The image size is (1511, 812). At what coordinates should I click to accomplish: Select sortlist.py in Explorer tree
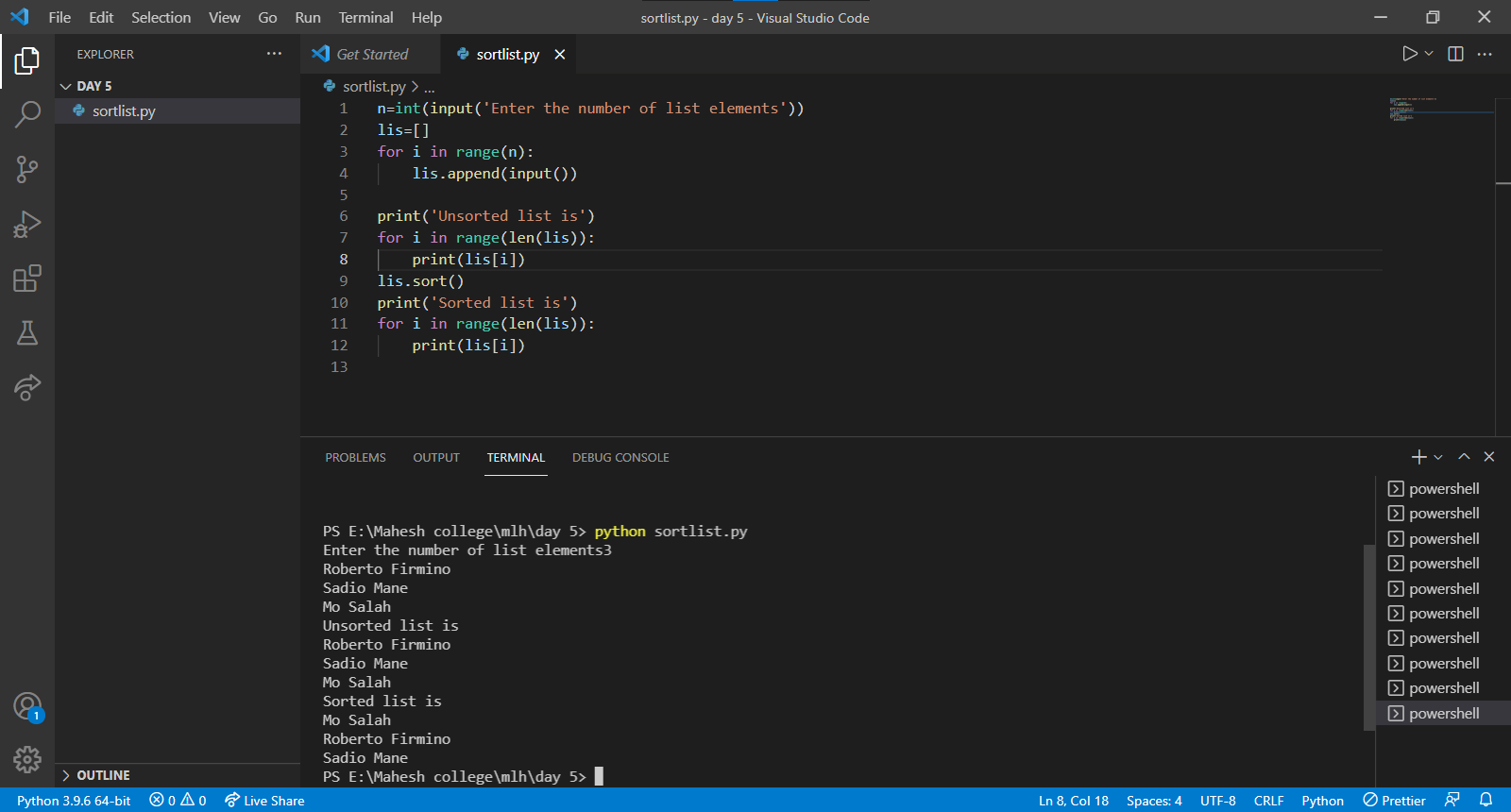click(x=178, y=110)
